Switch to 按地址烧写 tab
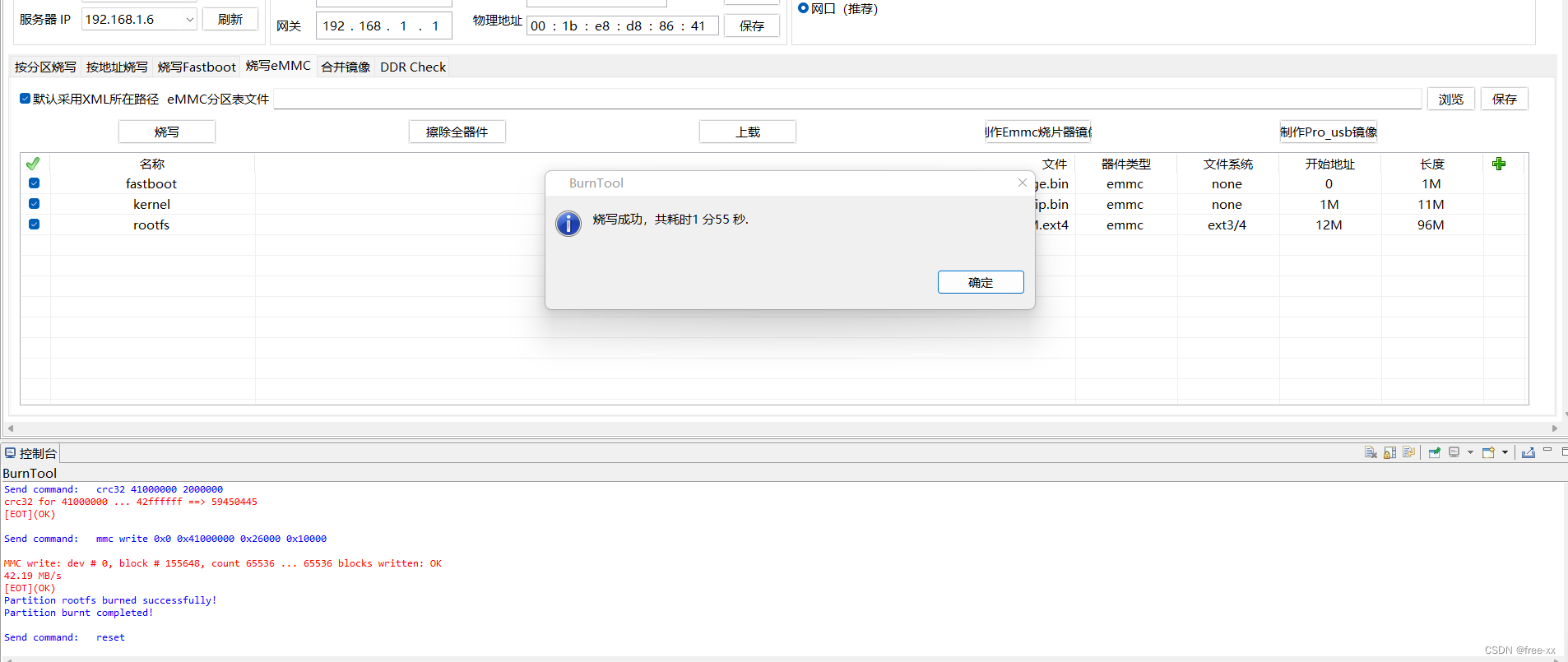This screenshot has width=1568, height=662. coord(117,67)
